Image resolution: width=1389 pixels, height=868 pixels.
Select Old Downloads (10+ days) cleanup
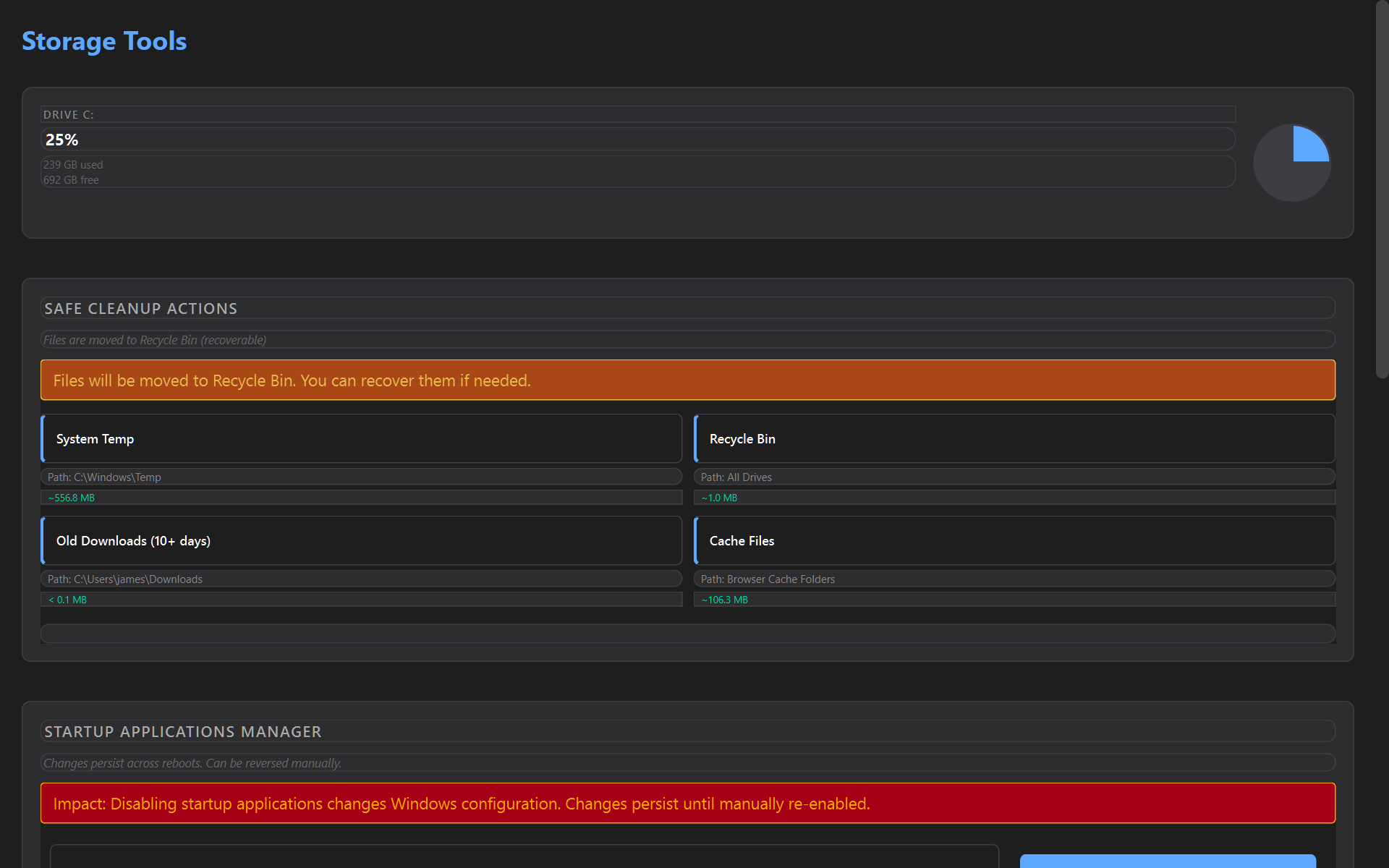[x=361, y=541]
